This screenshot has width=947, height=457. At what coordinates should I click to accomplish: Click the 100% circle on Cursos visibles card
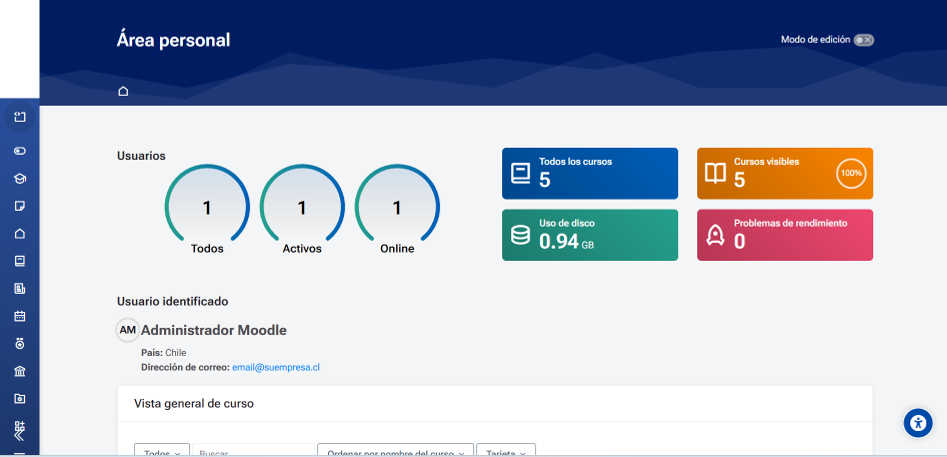[x=851, y=173]
